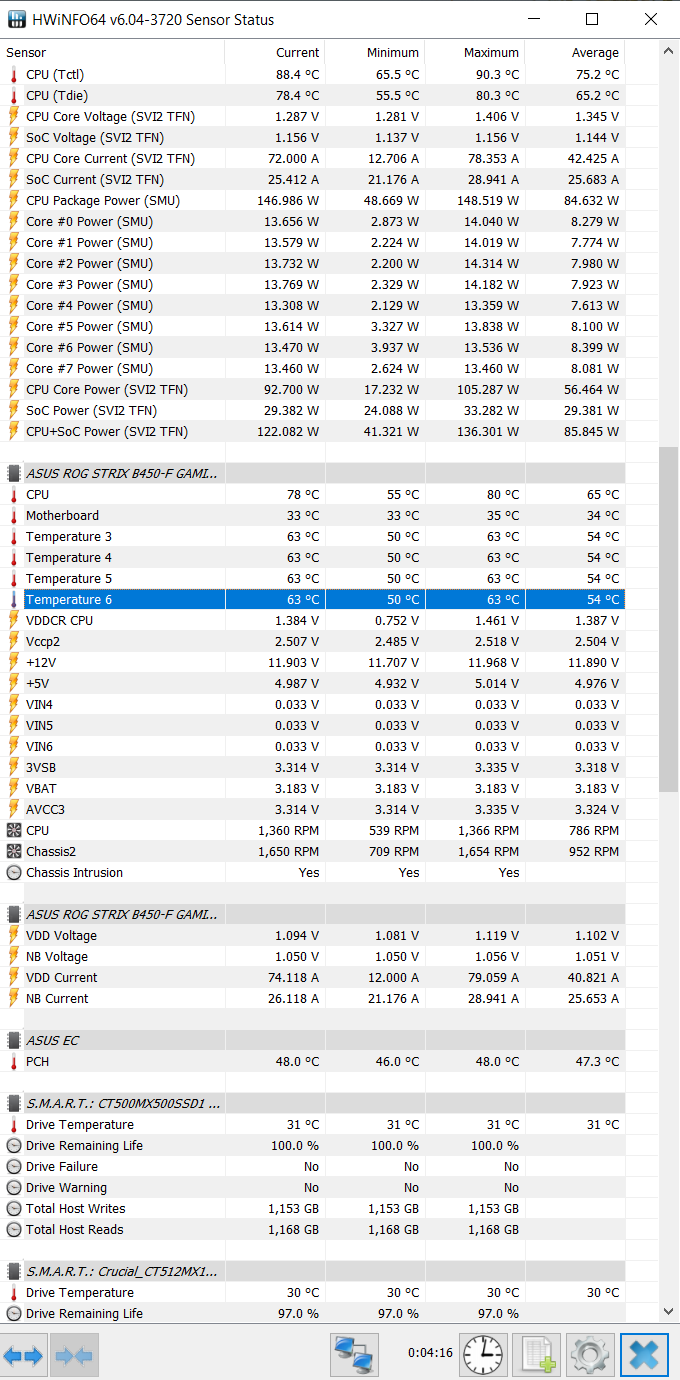
Task: Select the CPU+SoC Power (SVI2 TFN) row
Action: (313, 431)
